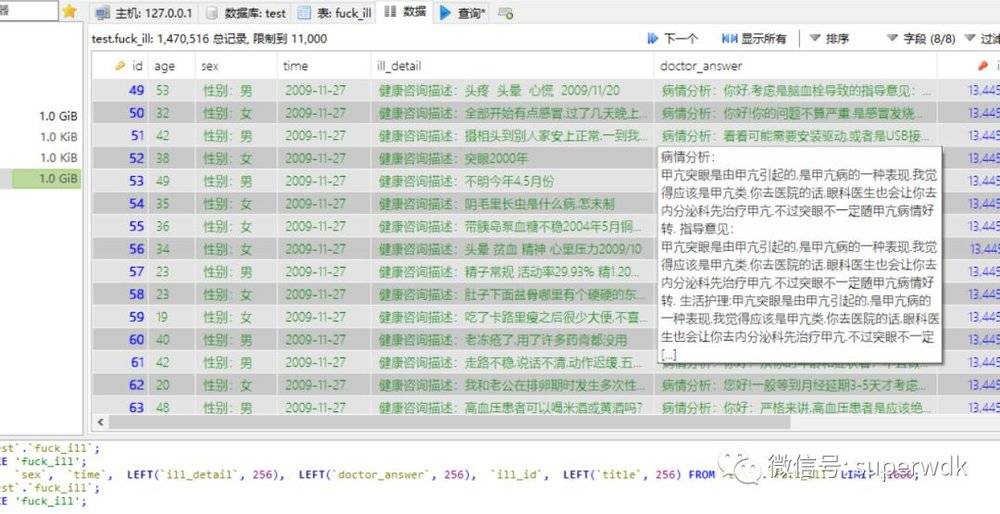Click age cell 53 in row 49
1000x514 pixels.
click(x=172, y=91)
